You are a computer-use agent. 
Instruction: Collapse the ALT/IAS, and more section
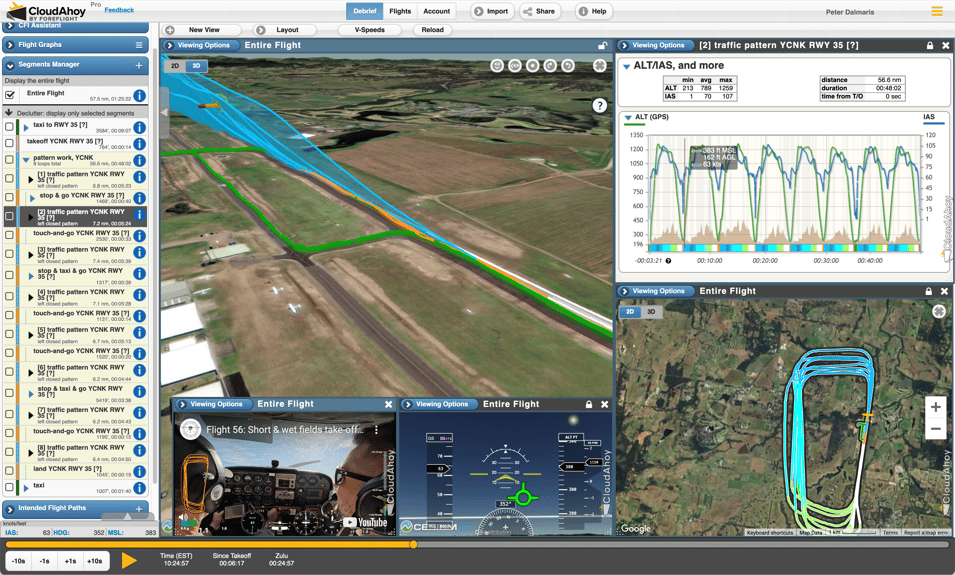click(x=627, y=66)
